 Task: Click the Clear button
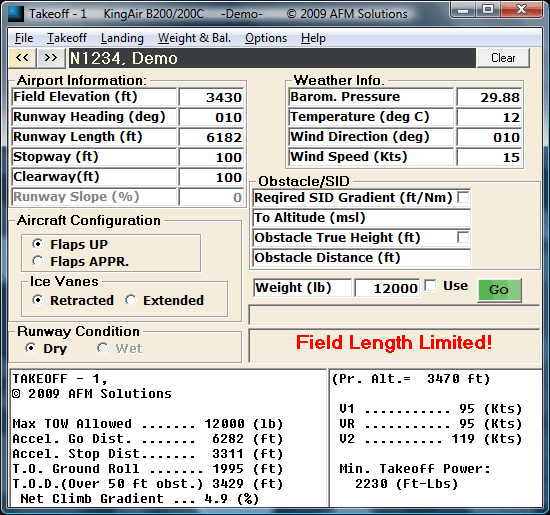(503, 58)
